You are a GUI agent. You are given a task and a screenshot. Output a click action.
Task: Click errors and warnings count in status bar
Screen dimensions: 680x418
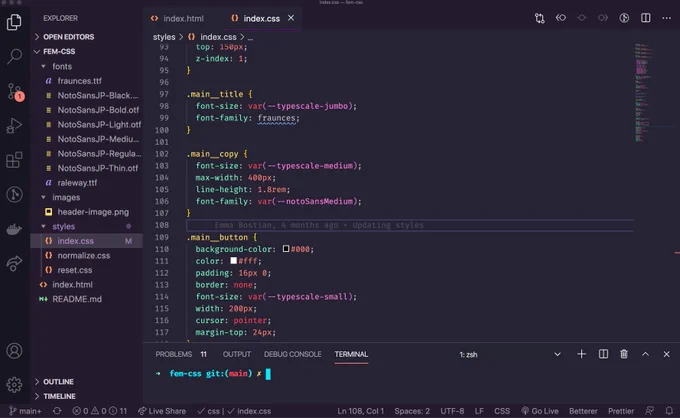point(99,411)
